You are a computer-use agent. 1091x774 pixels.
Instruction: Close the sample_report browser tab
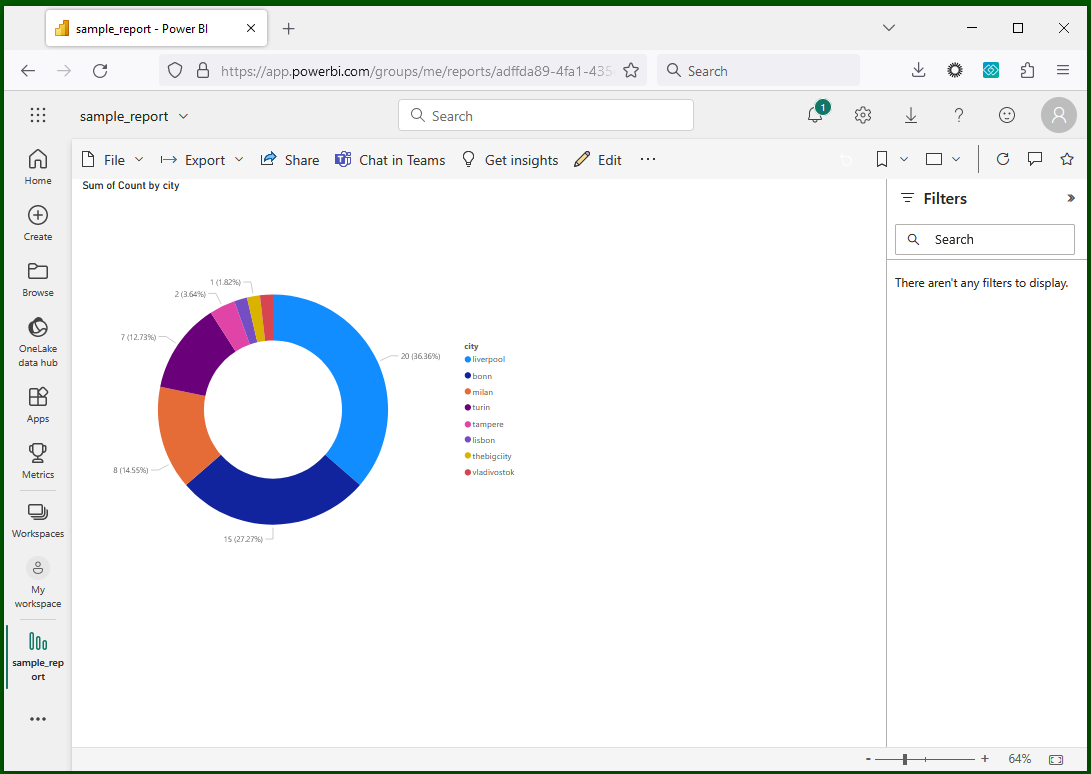point(251,29)
